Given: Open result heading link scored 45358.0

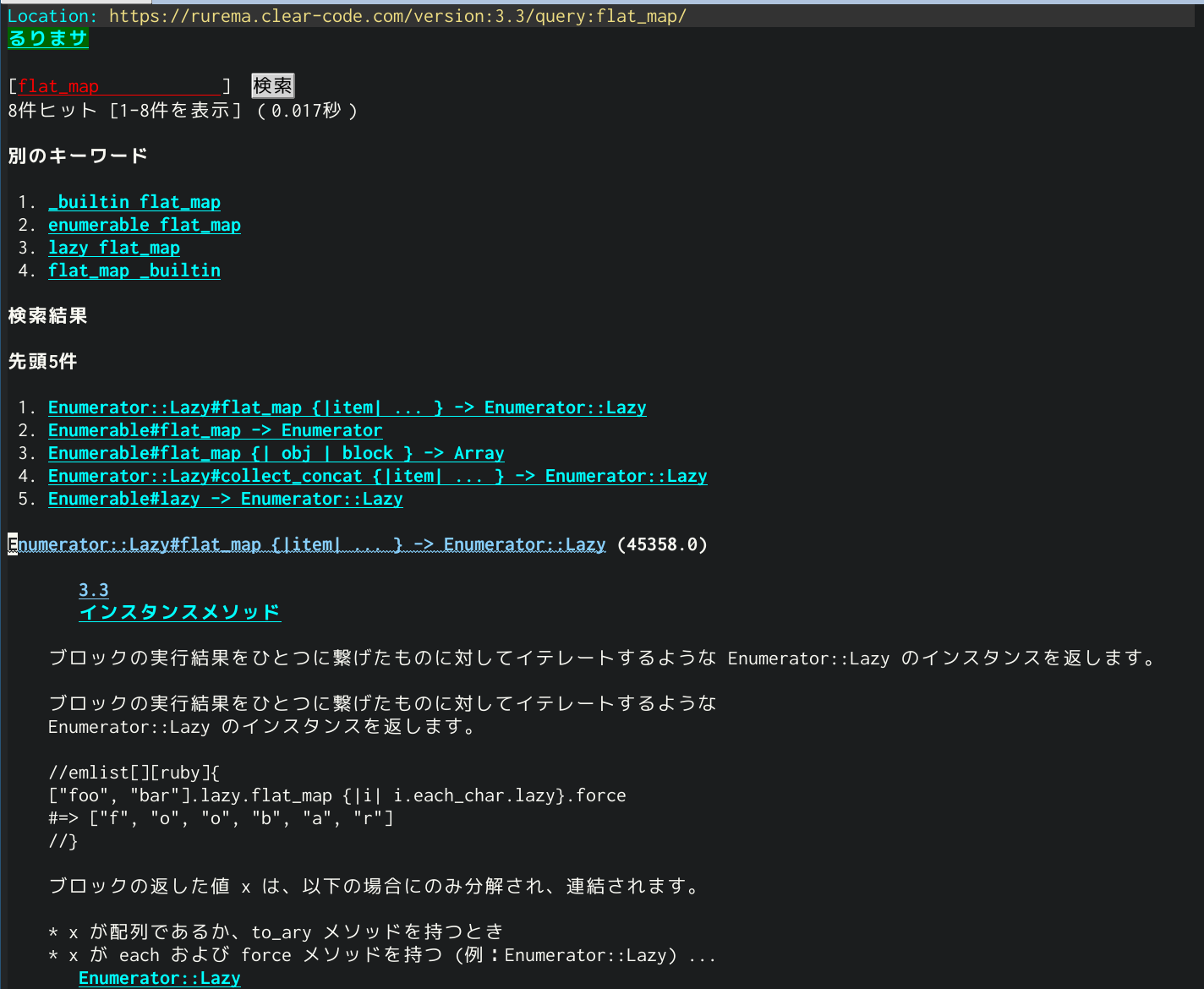Looking at the screenshot, I should tap(309, 544).
